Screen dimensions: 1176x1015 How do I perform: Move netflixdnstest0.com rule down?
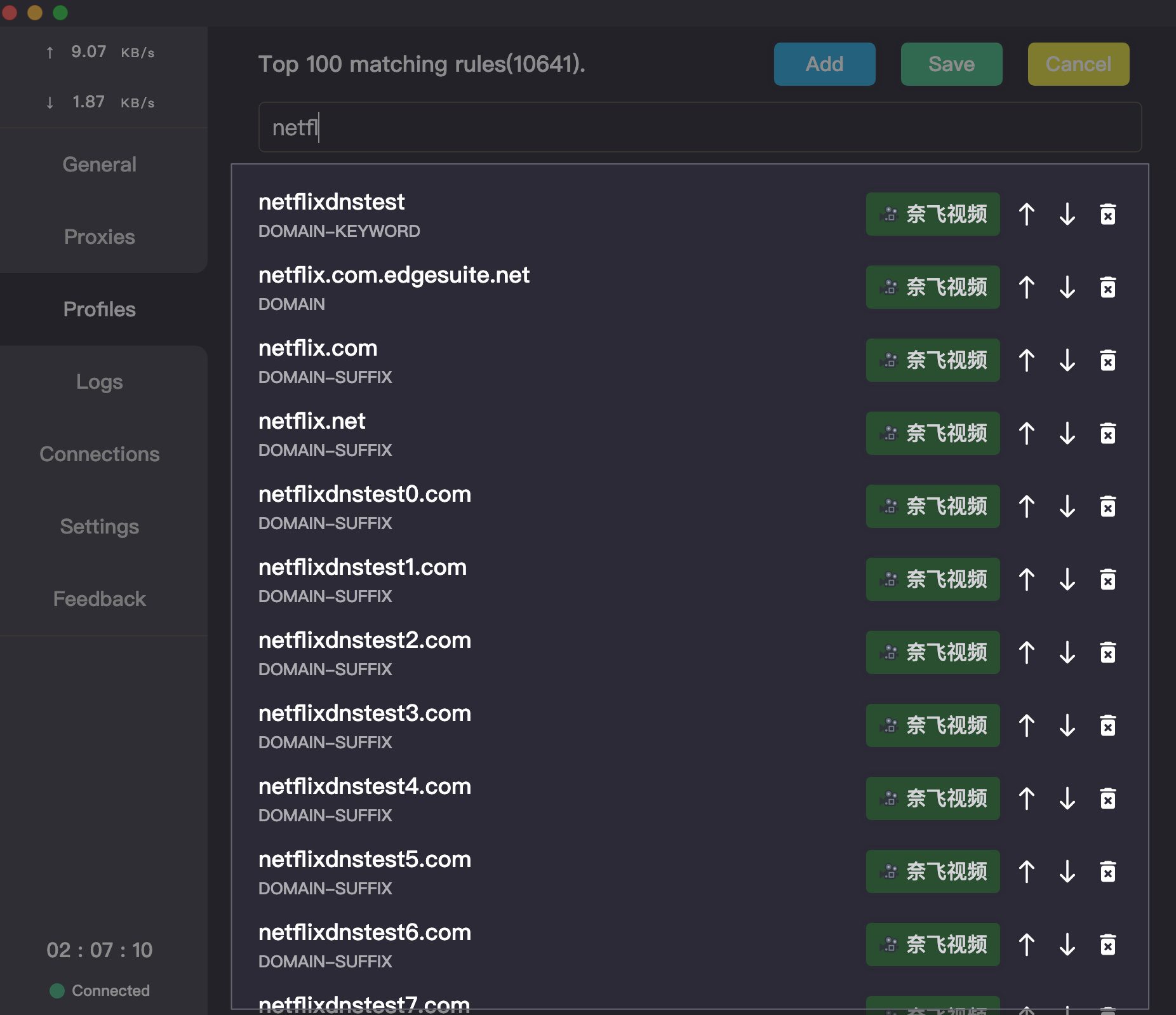pos(1067,507)
